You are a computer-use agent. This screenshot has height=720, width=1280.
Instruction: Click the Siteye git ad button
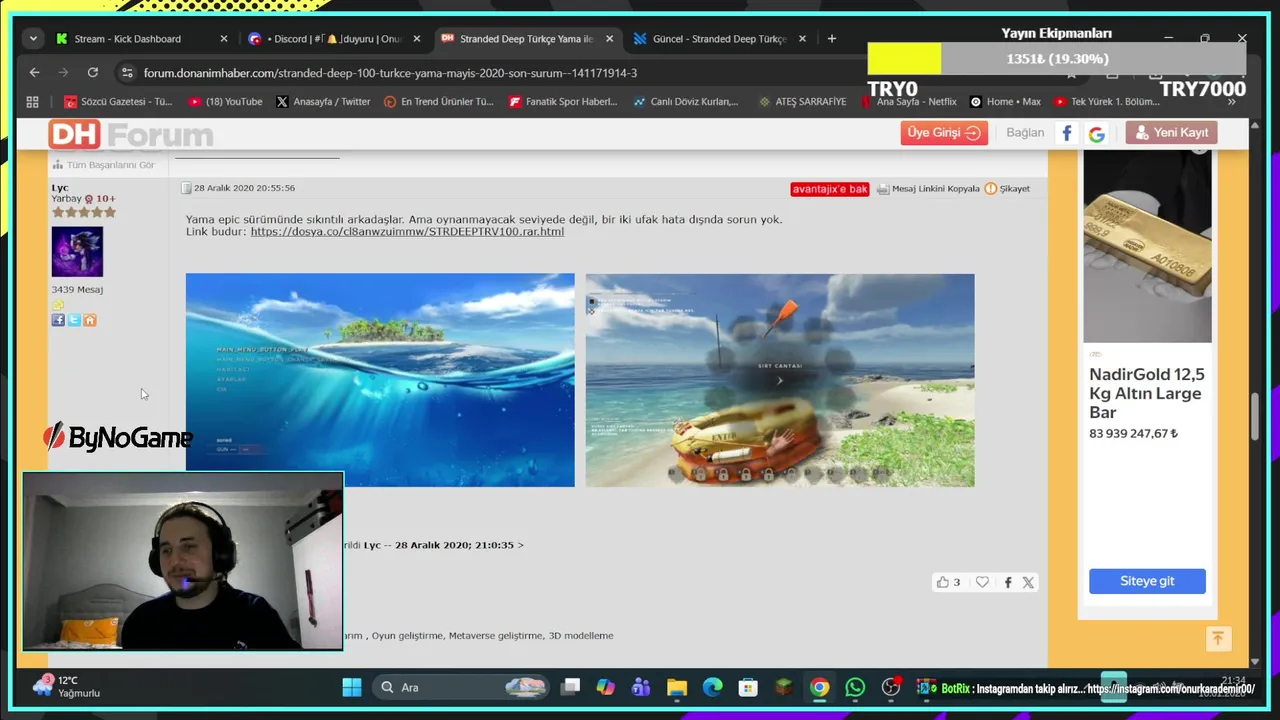tap(1147, 581)
